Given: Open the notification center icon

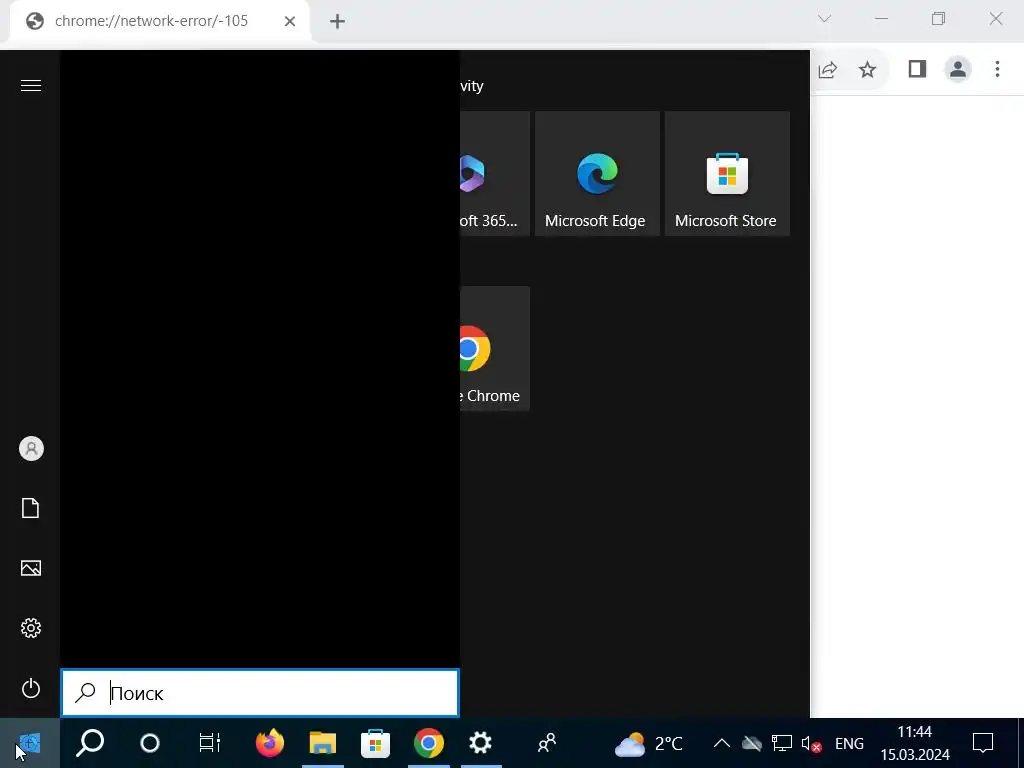Looking at the screenshot, I should click(x=983, y=743).
